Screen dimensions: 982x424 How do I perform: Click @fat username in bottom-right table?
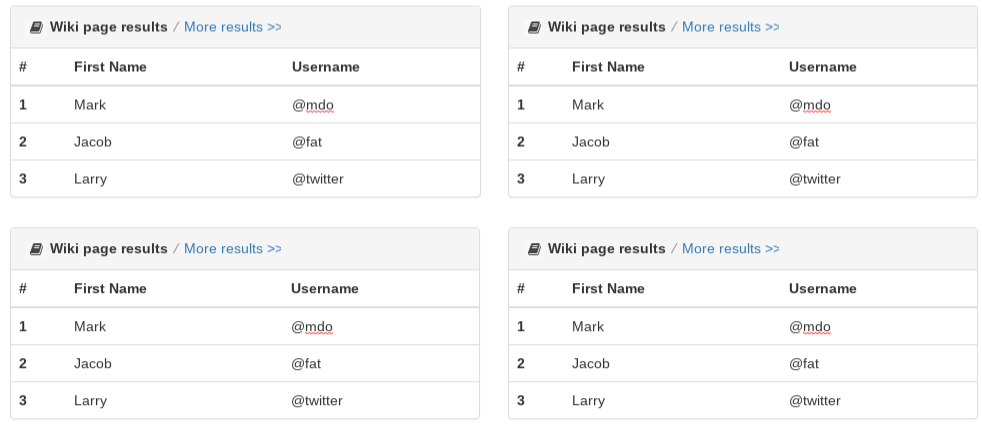(x=804, y=363)
